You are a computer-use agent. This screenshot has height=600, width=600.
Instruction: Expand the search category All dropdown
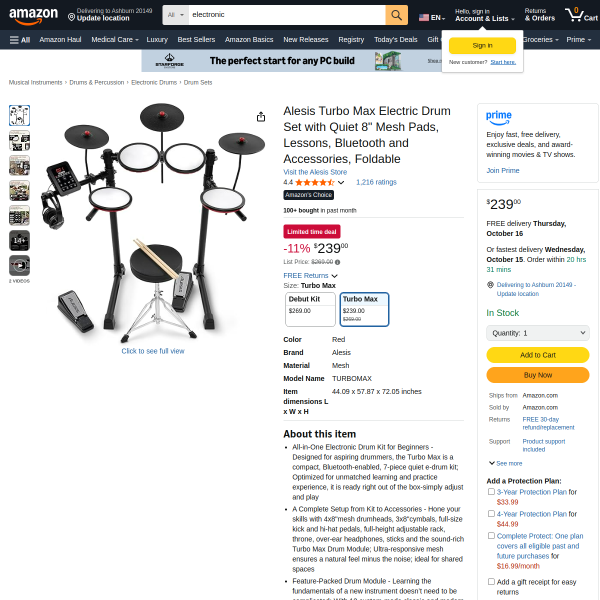pos(176,15)
